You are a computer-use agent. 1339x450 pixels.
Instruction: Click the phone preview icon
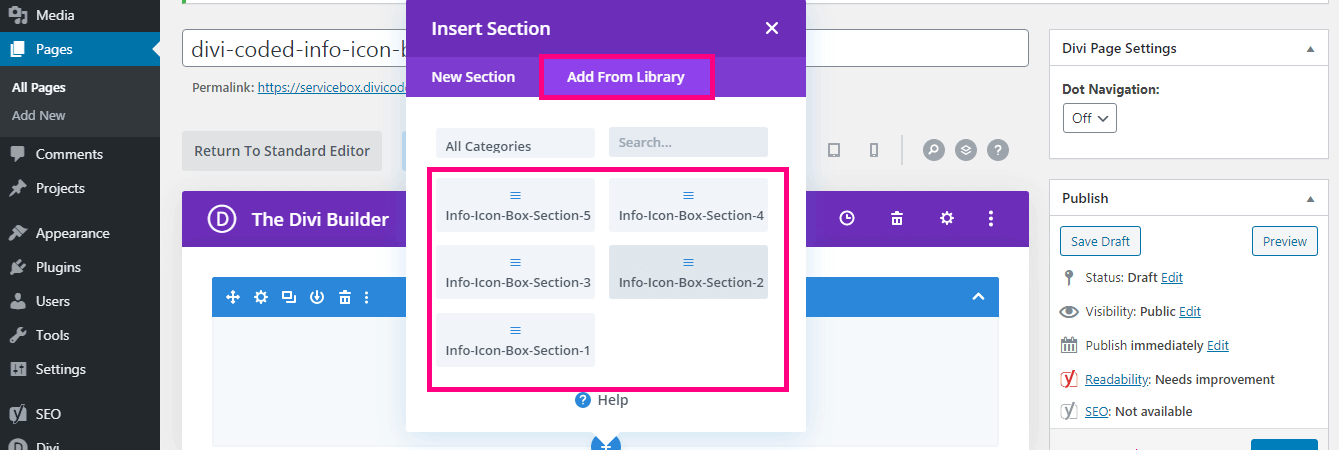873,150
